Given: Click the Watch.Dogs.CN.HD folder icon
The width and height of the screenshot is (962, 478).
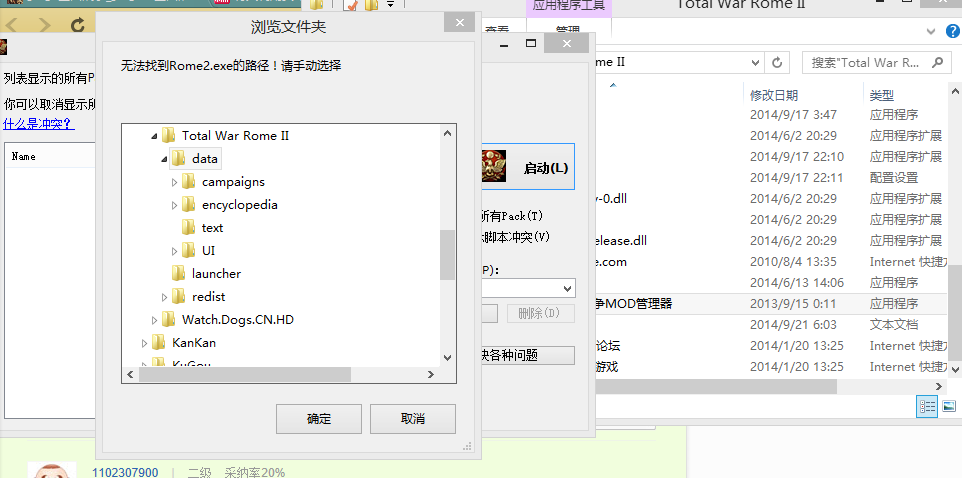Looking at the screenshot, I should pyautogui.click(x=168, y=320).
